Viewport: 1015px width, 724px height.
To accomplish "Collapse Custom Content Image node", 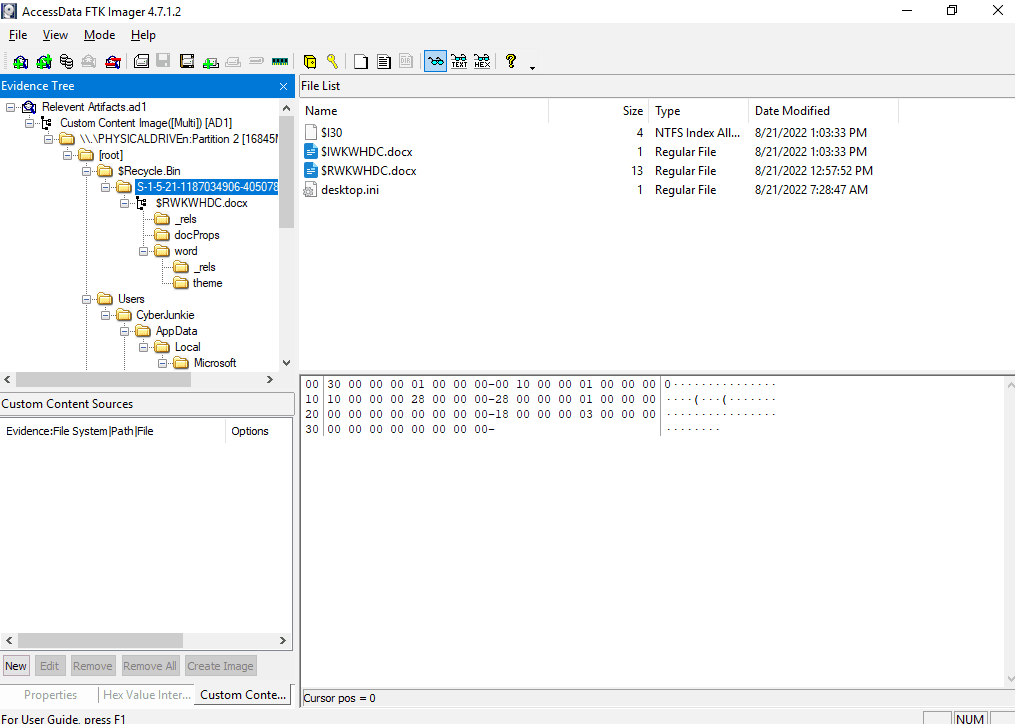I will click(x=29, y=123).
